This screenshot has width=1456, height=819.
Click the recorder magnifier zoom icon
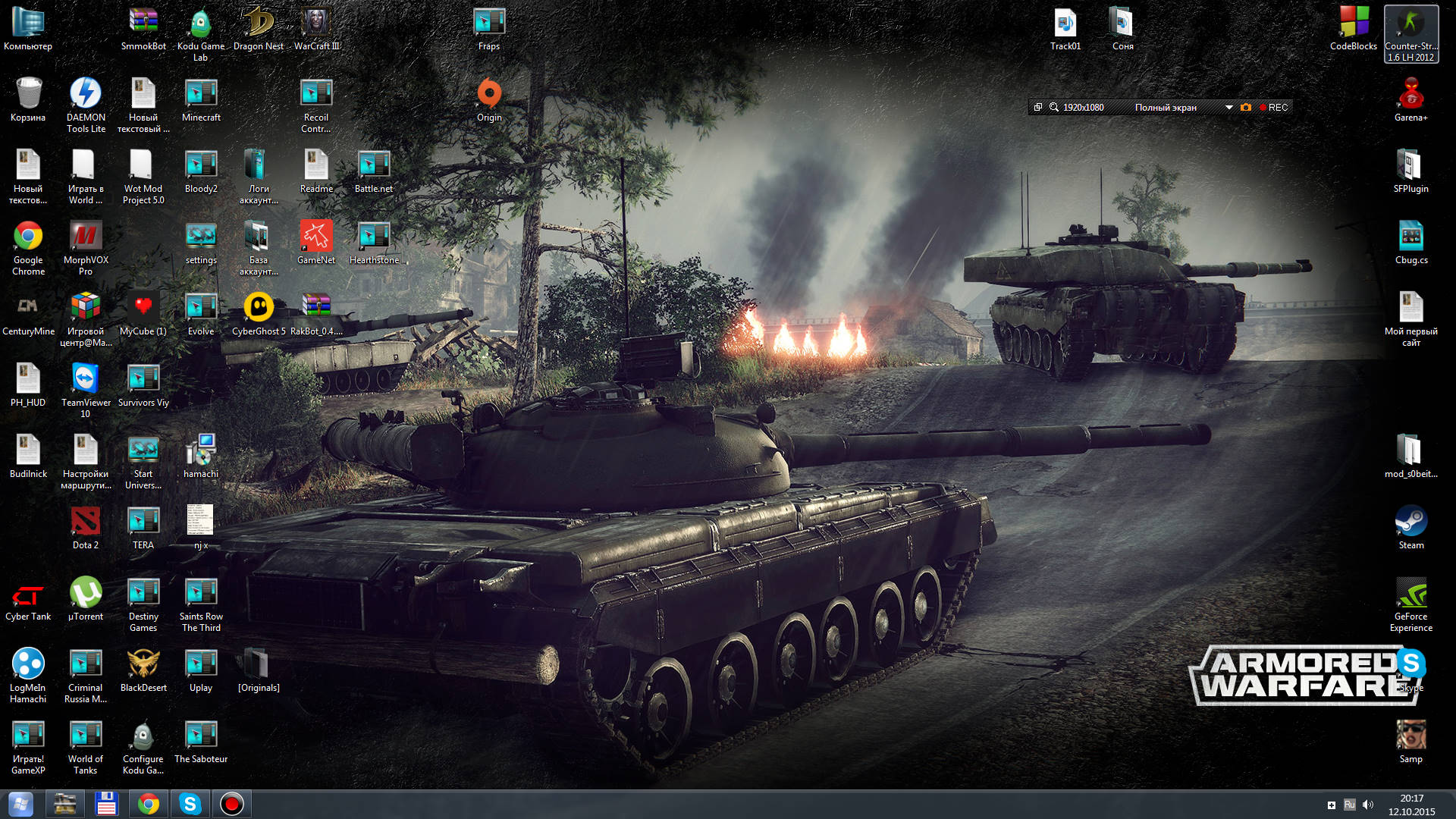pos(1054,108)
